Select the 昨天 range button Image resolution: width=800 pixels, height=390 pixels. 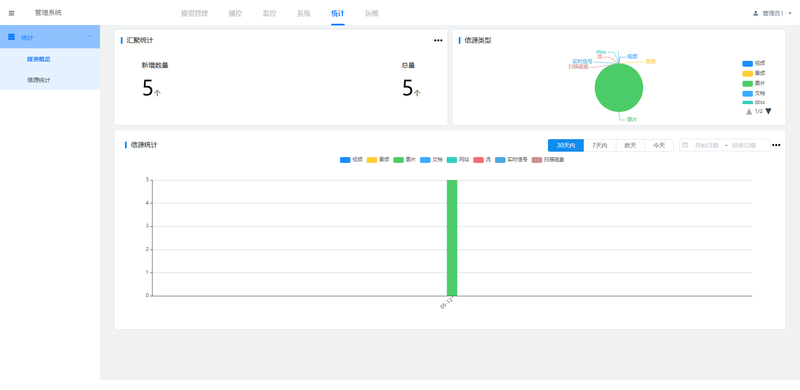[631, 145]
